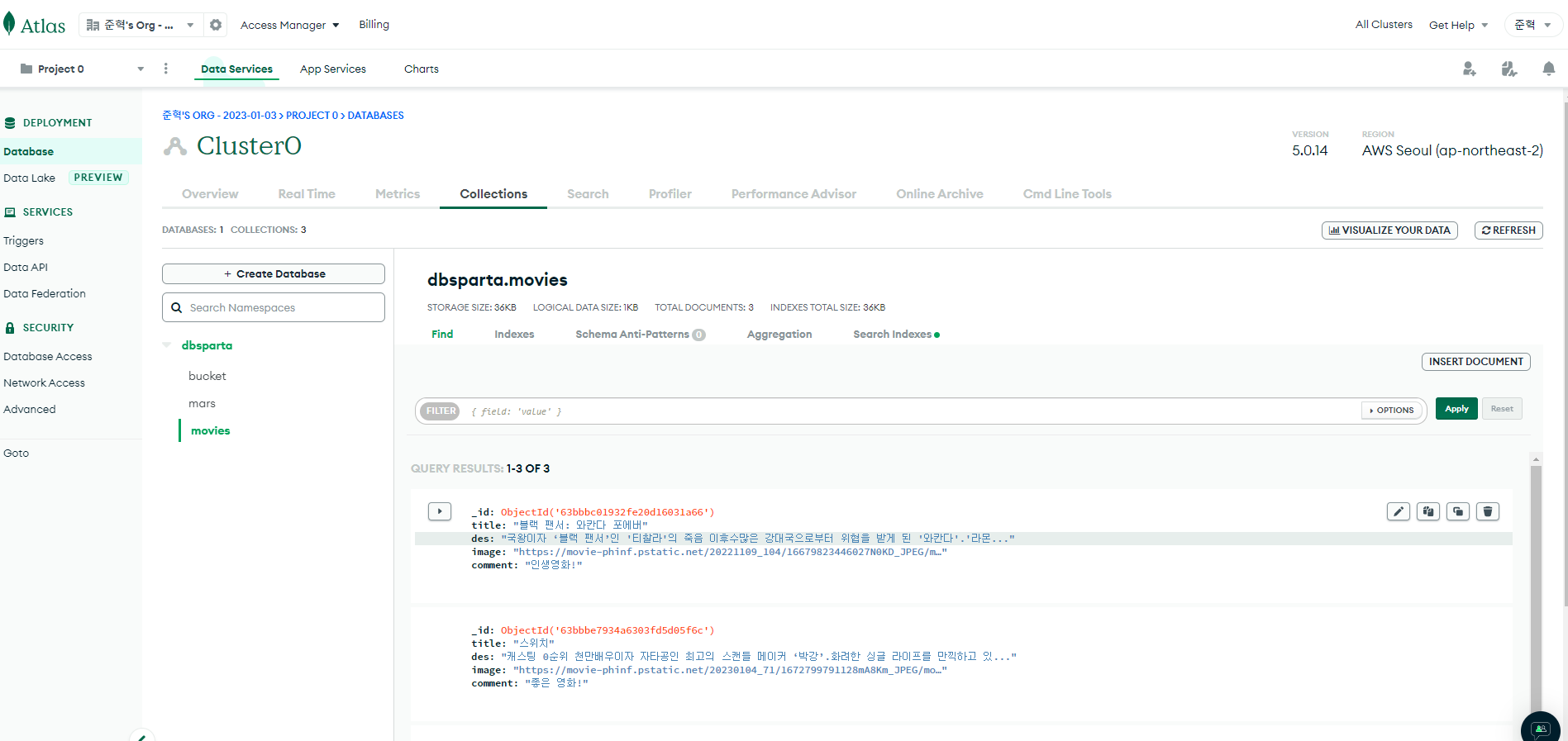Click the Cluster0 cluster icon

click(x=175, y=146)
